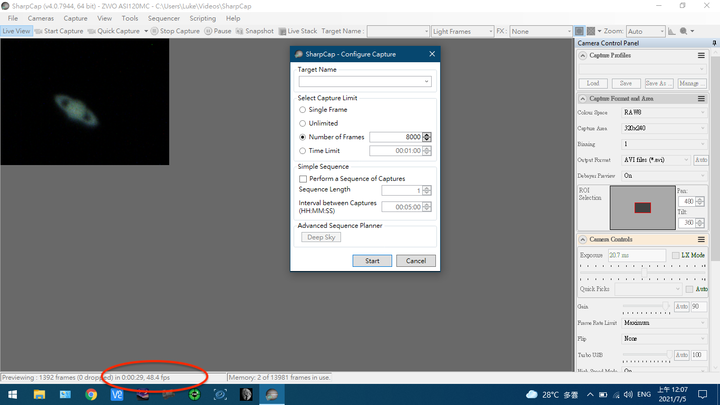Collapse the Capture Profiles section
The width and height of the screenshot is (720, 405).
583,56
